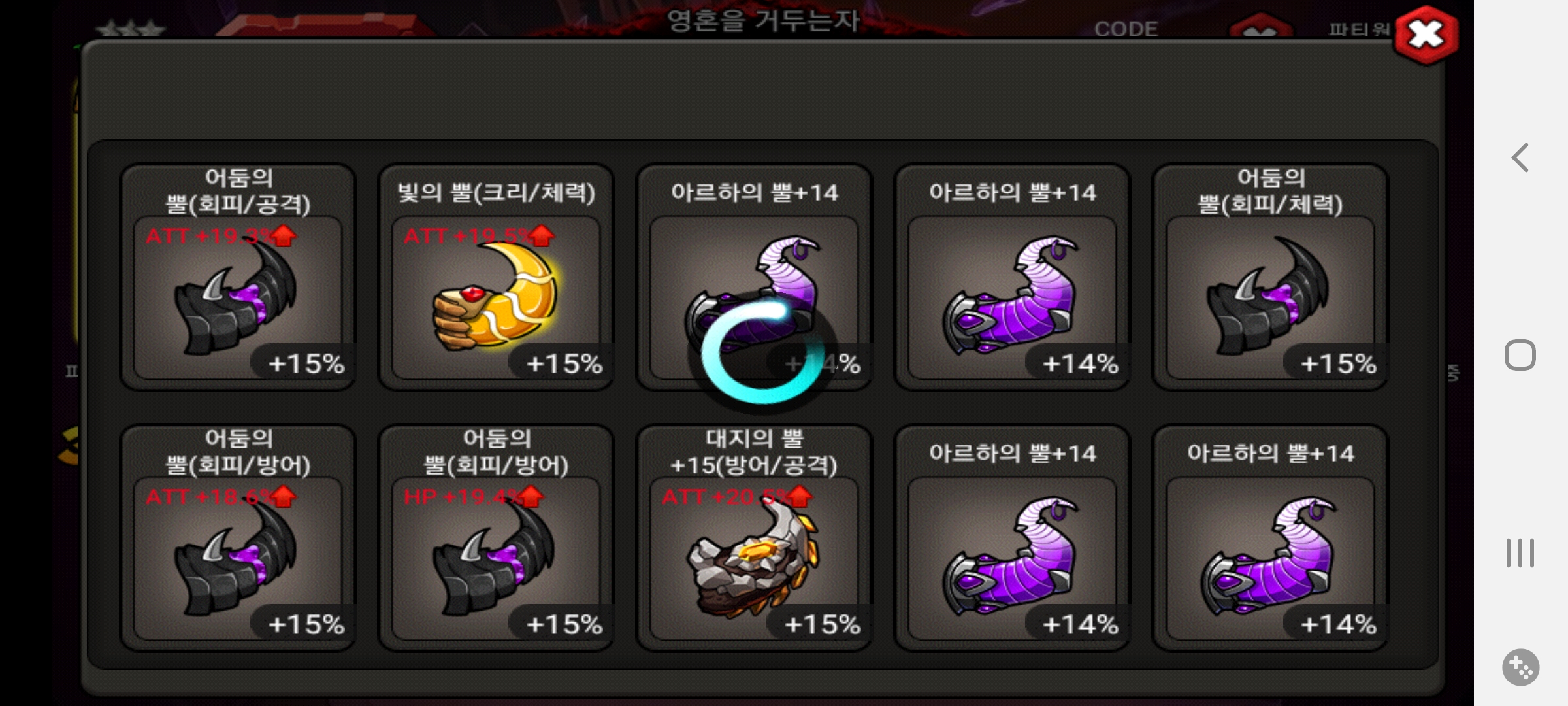Select 어둠의 뿔(회피/방어) with ATT +18.6%
The width and height of the screenshot is (1568, 706).
[x=238, y=539]
